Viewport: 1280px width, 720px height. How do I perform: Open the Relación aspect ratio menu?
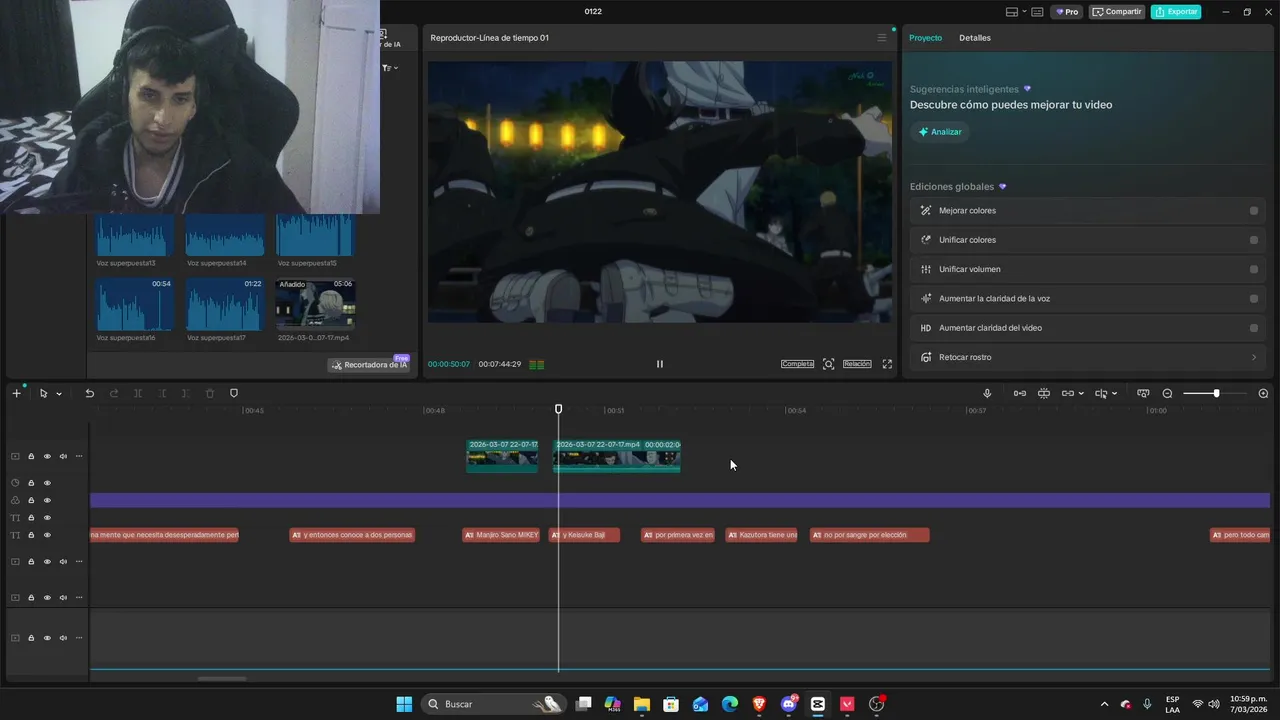[x=857, y=364]
